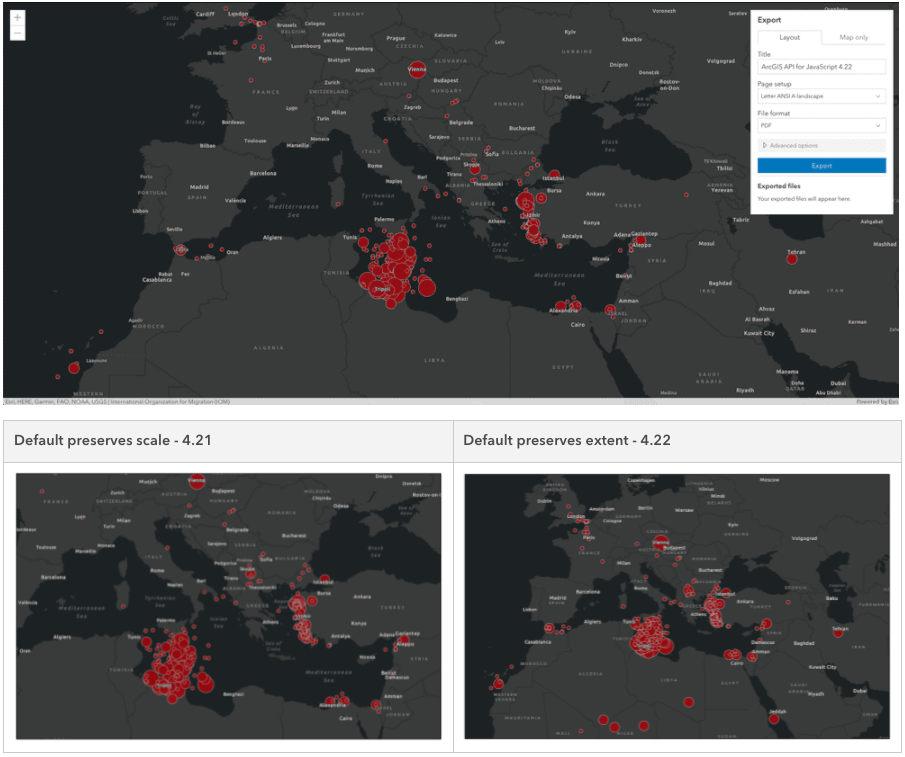Viewport: 905px width, 757px height.
Task: Click the red marker over Vienna
Action: 416,70
